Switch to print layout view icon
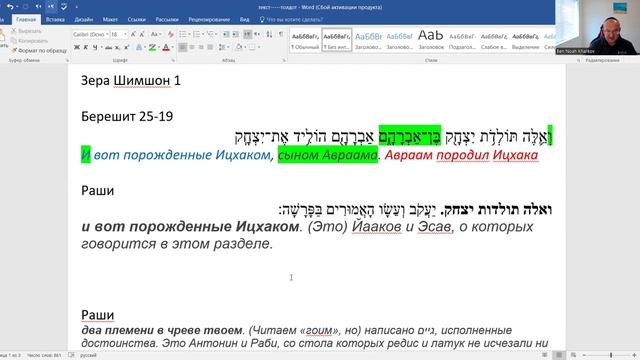The height and width of the screenshot is (360, 640). coord(559,356)
